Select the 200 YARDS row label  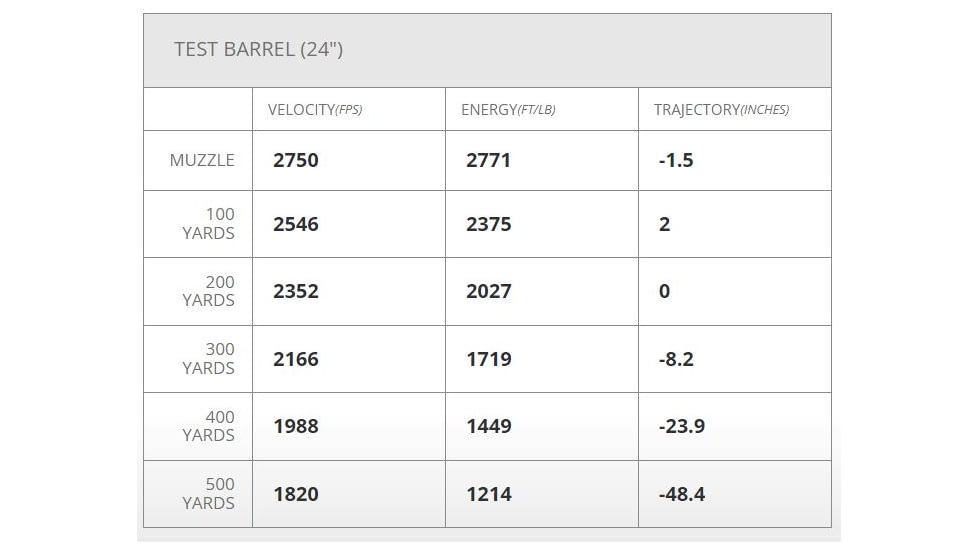click(209, 291)
